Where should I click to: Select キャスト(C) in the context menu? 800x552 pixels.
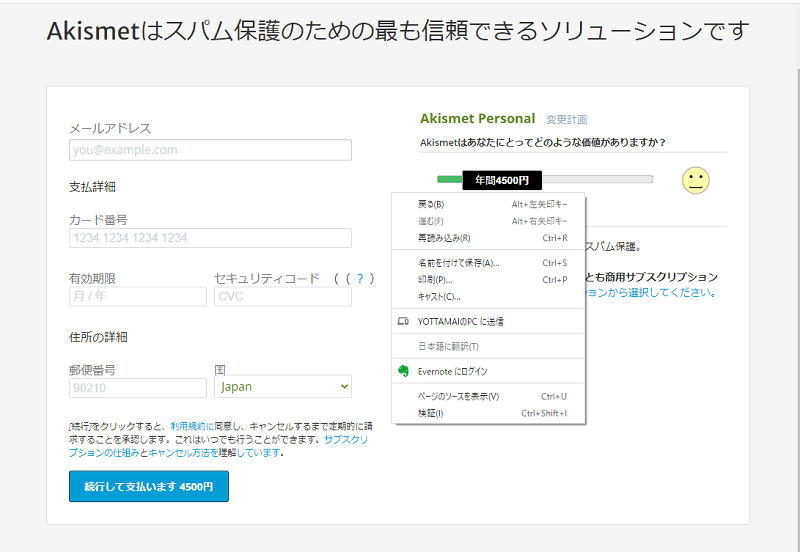[x=439, y=297]
